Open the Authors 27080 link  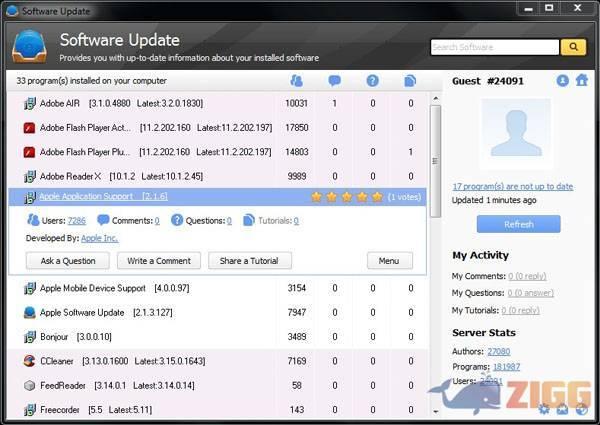click(x=499, y=352)
